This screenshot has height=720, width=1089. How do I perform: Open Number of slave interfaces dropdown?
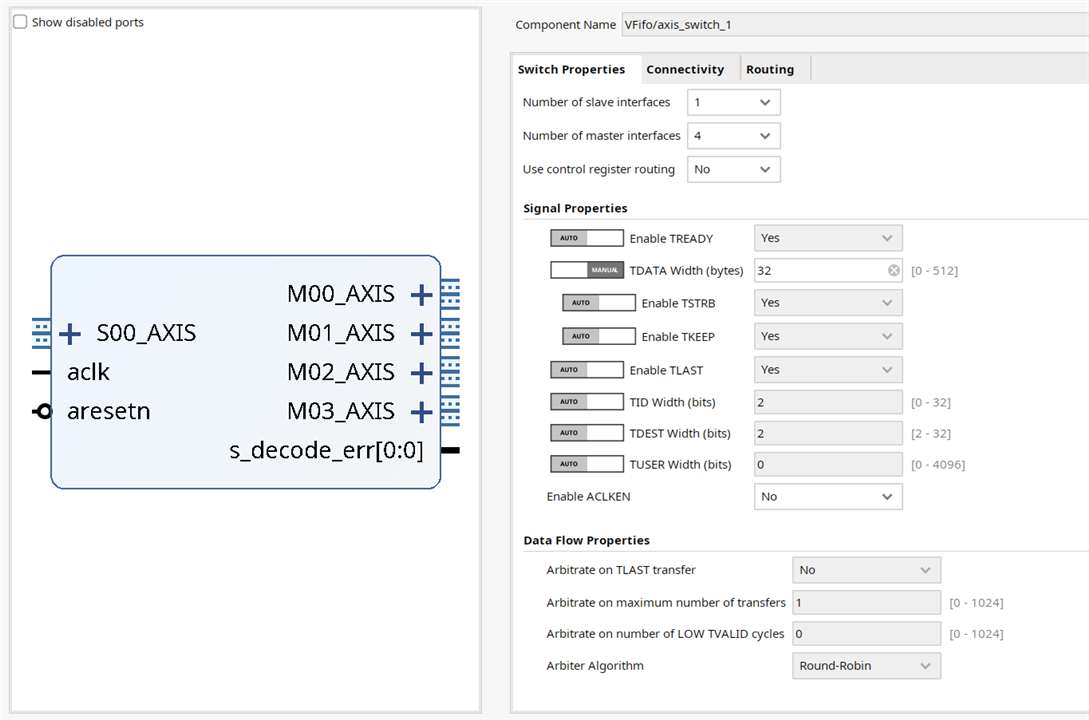point(733,102)
